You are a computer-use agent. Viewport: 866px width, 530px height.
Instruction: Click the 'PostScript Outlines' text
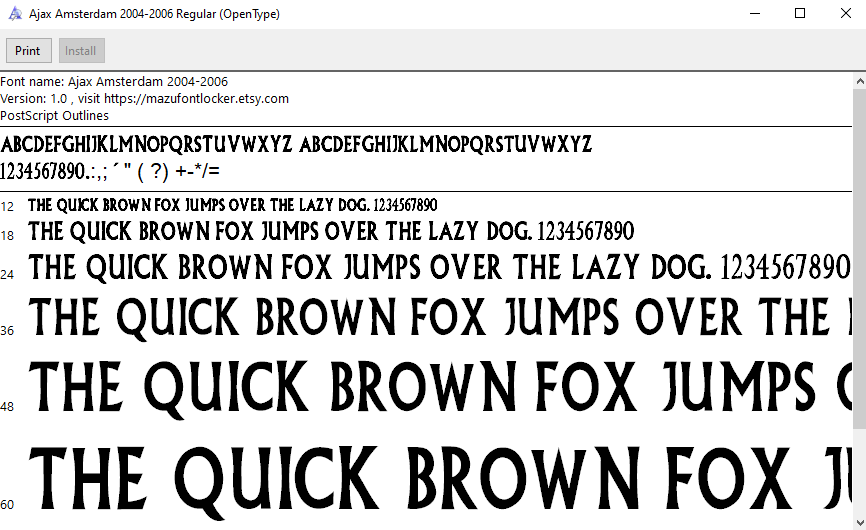[x=55, y=116]
